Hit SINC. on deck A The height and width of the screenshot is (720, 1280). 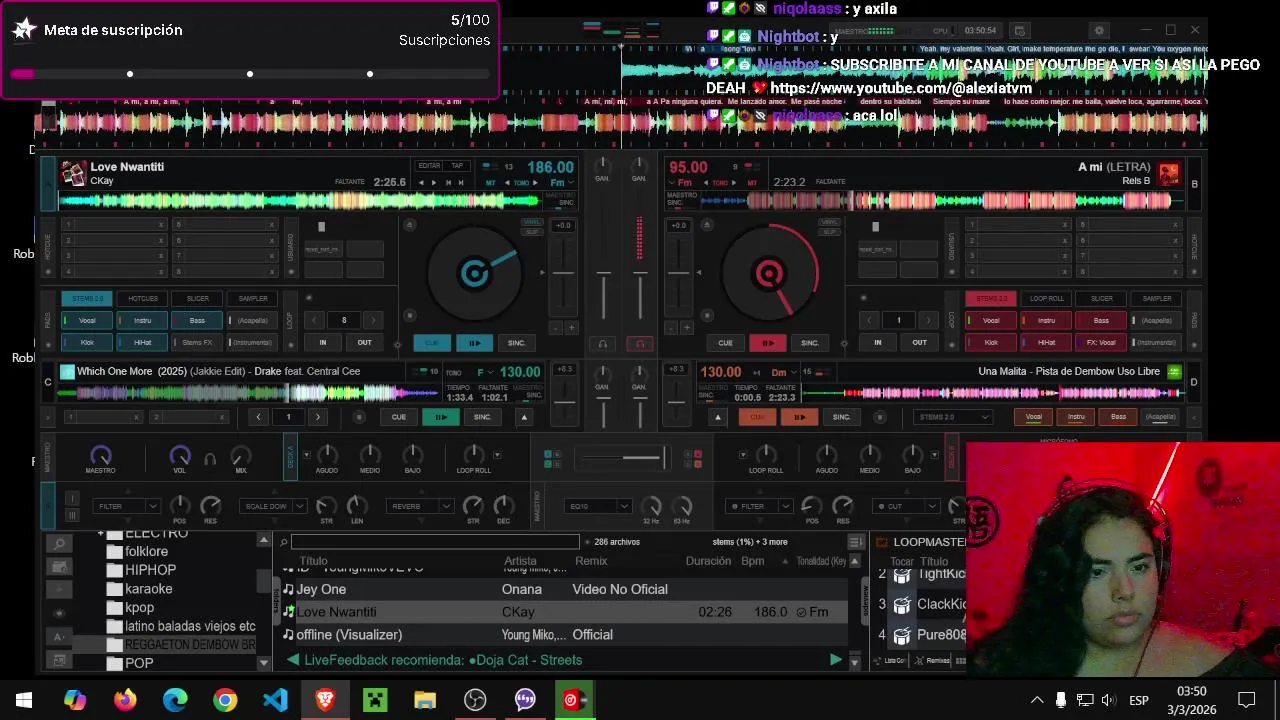(x=516, y=343)
